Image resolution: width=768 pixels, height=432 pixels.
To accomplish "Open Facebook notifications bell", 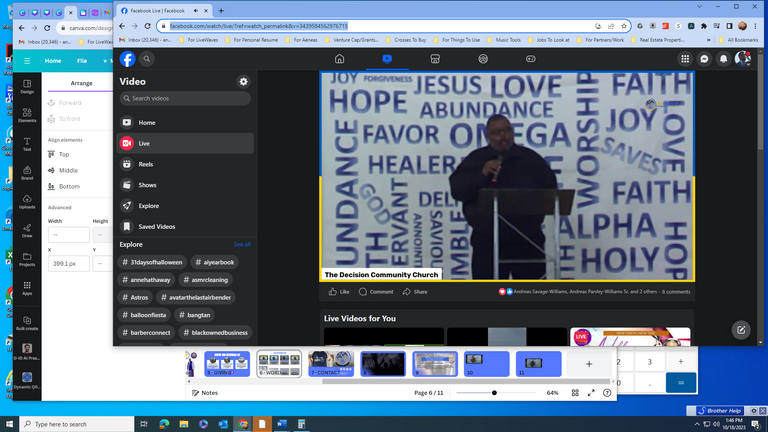I will [723, 59].
